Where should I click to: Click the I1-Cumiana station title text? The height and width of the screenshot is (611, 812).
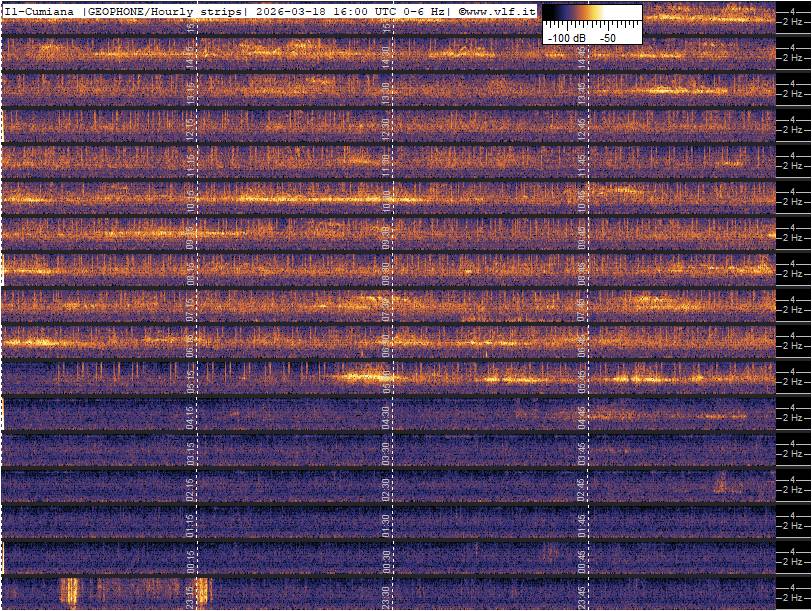coord(40,10)
